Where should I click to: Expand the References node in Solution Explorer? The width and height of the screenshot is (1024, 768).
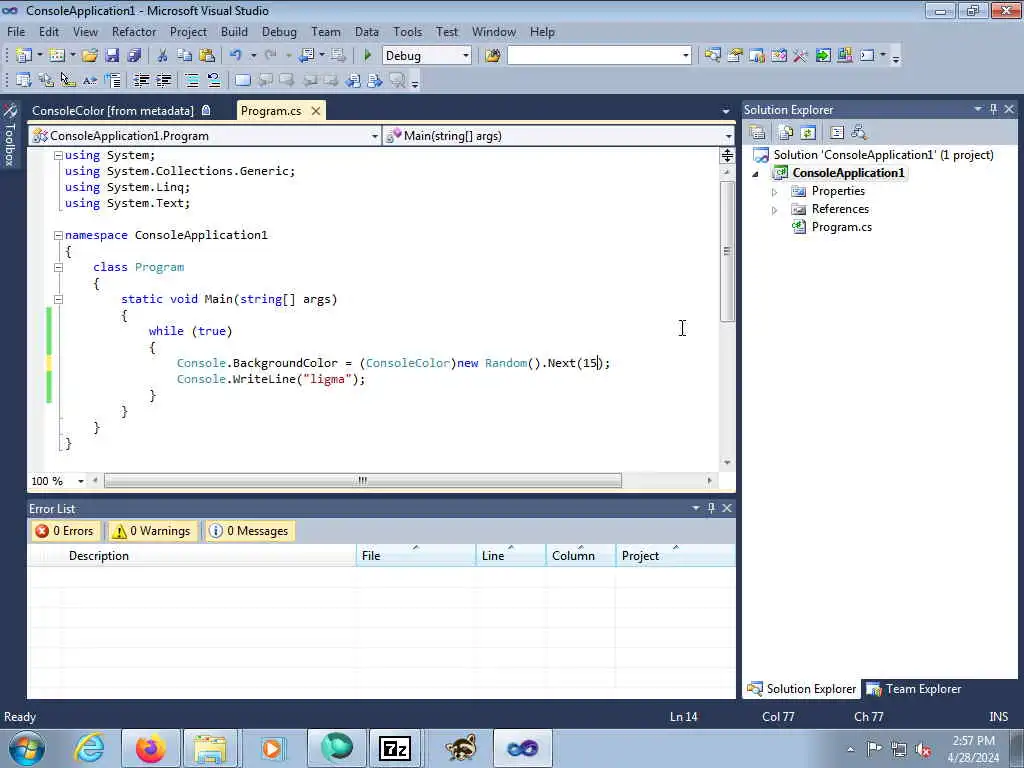click(775, 210)
